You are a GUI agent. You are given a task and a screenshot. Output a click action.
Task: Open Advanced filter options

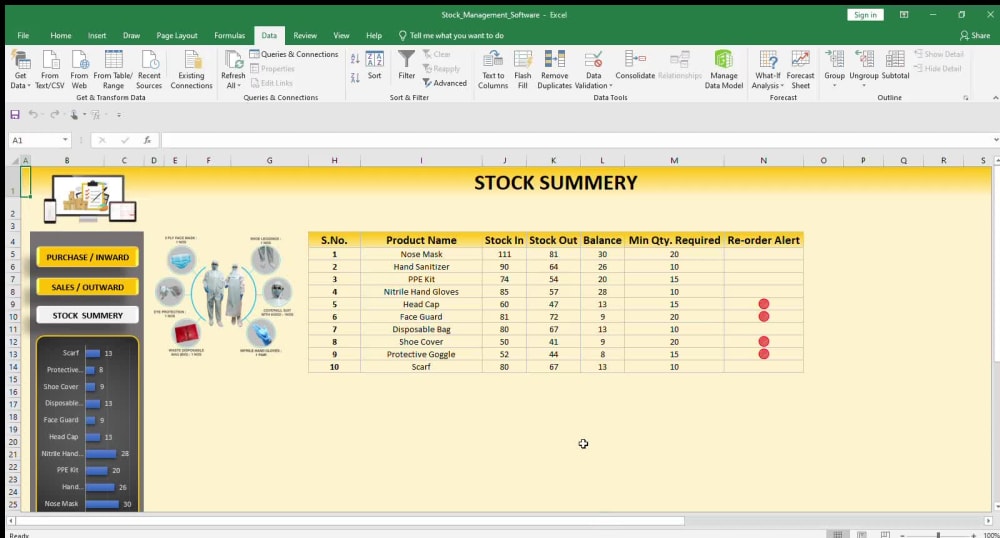pos(445,83)
